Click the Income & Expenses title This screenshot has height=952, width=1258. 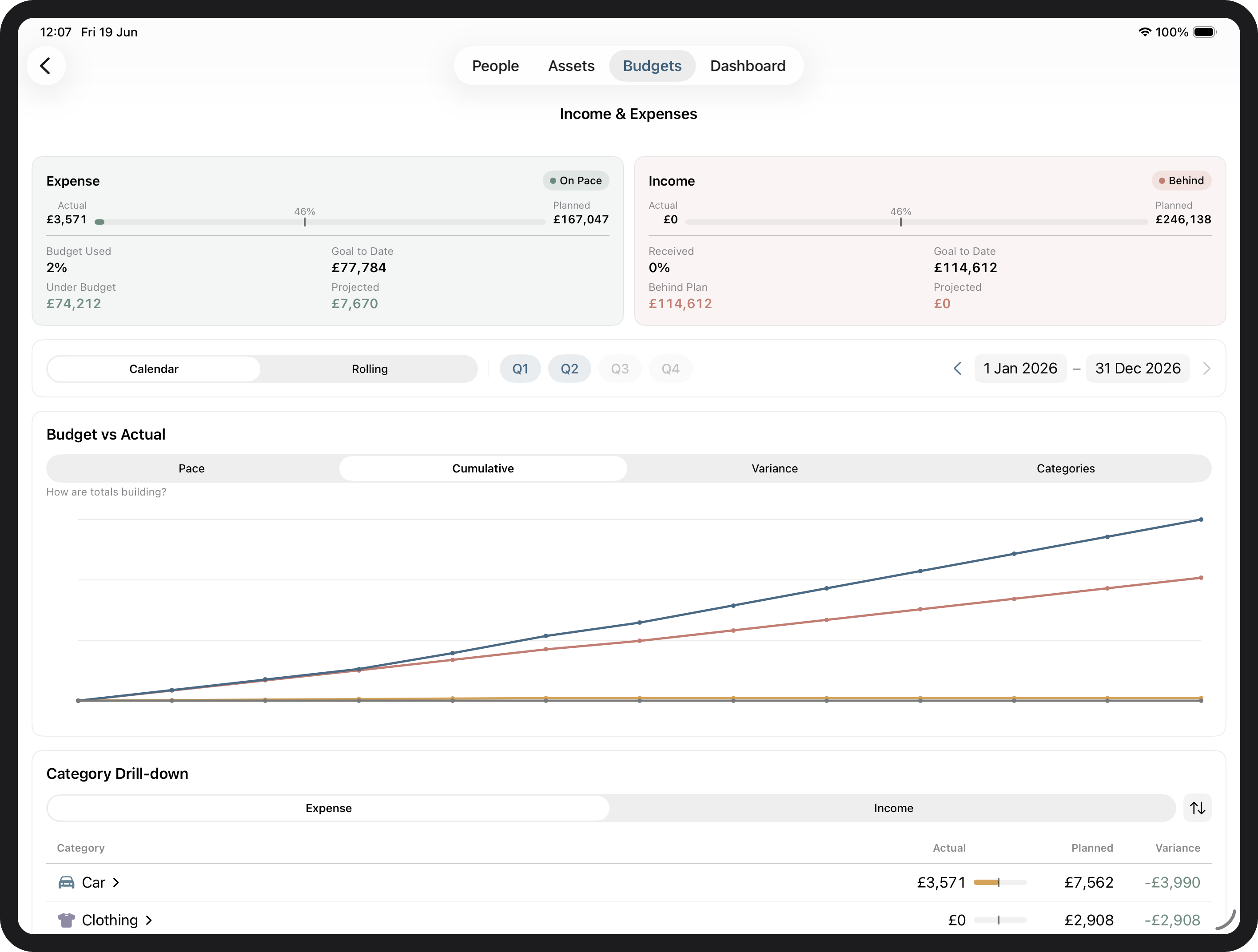coord(629,114)
